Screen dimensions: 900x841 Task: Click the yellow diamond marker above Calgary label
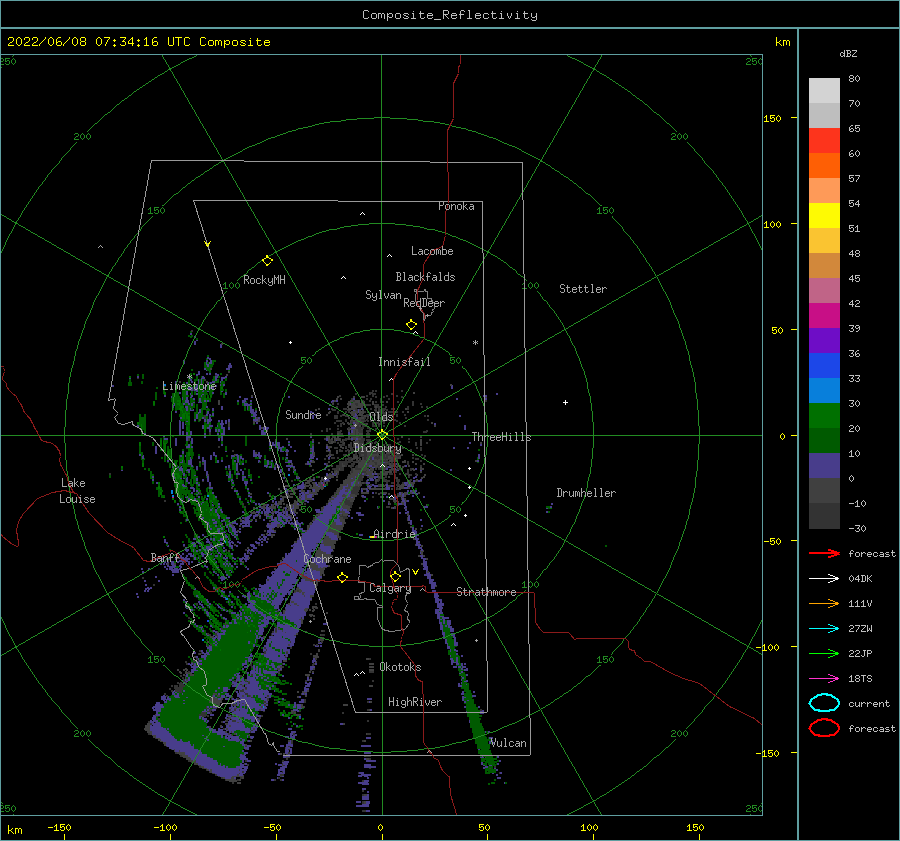click(395, 576)
